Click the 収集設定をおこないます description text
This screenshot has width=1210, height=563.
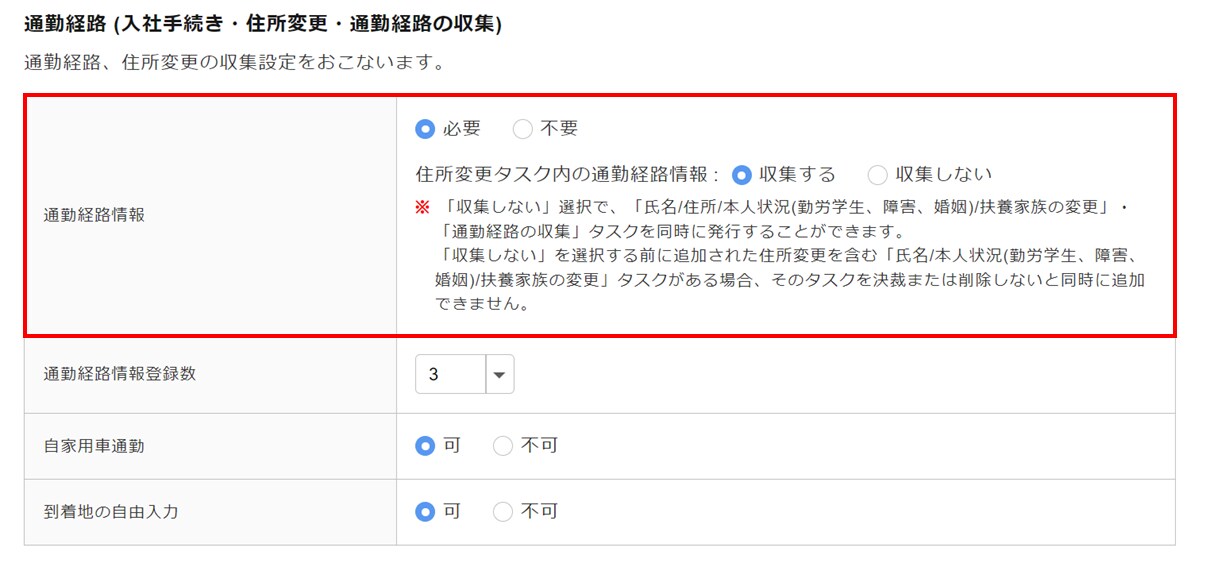[234, 63]
